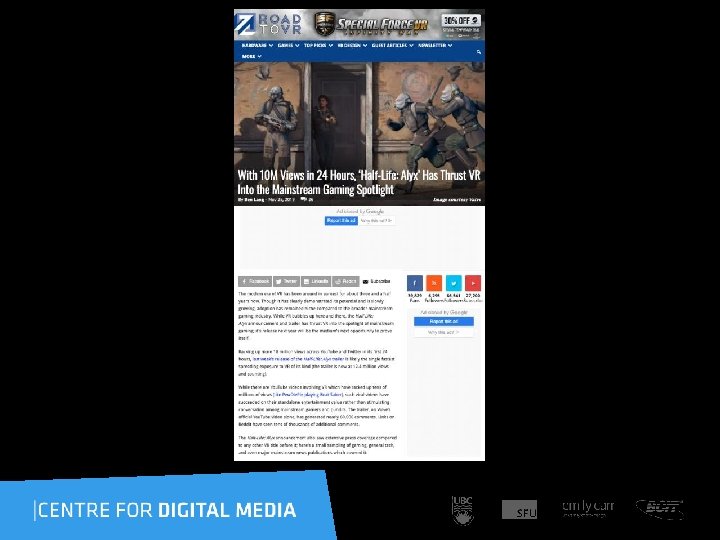Share the article via the Reddit button
Screen dimensions: 720x540
[x=345, y=281]
